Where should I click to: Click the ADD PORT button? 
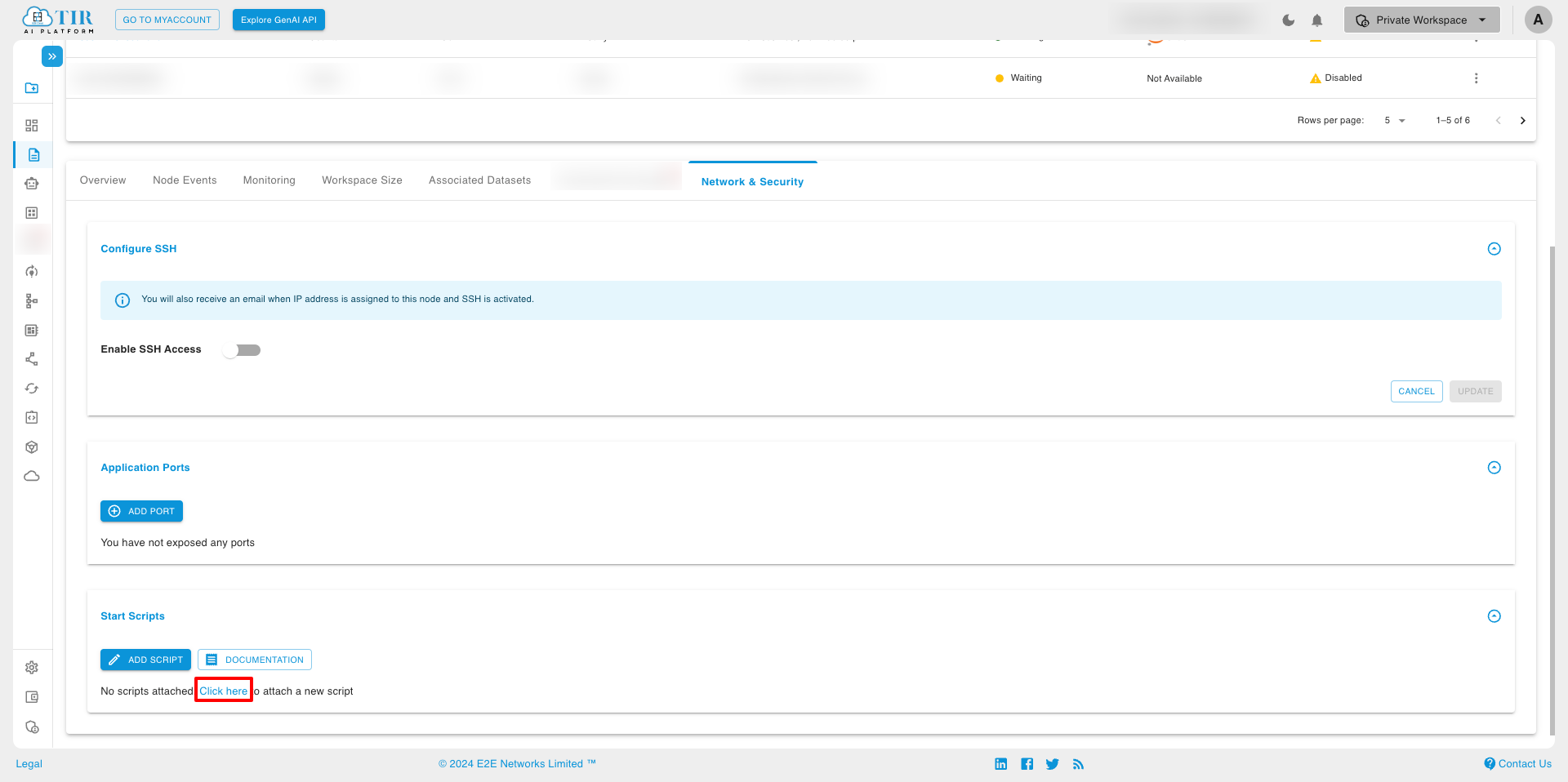tap(141, 512)
